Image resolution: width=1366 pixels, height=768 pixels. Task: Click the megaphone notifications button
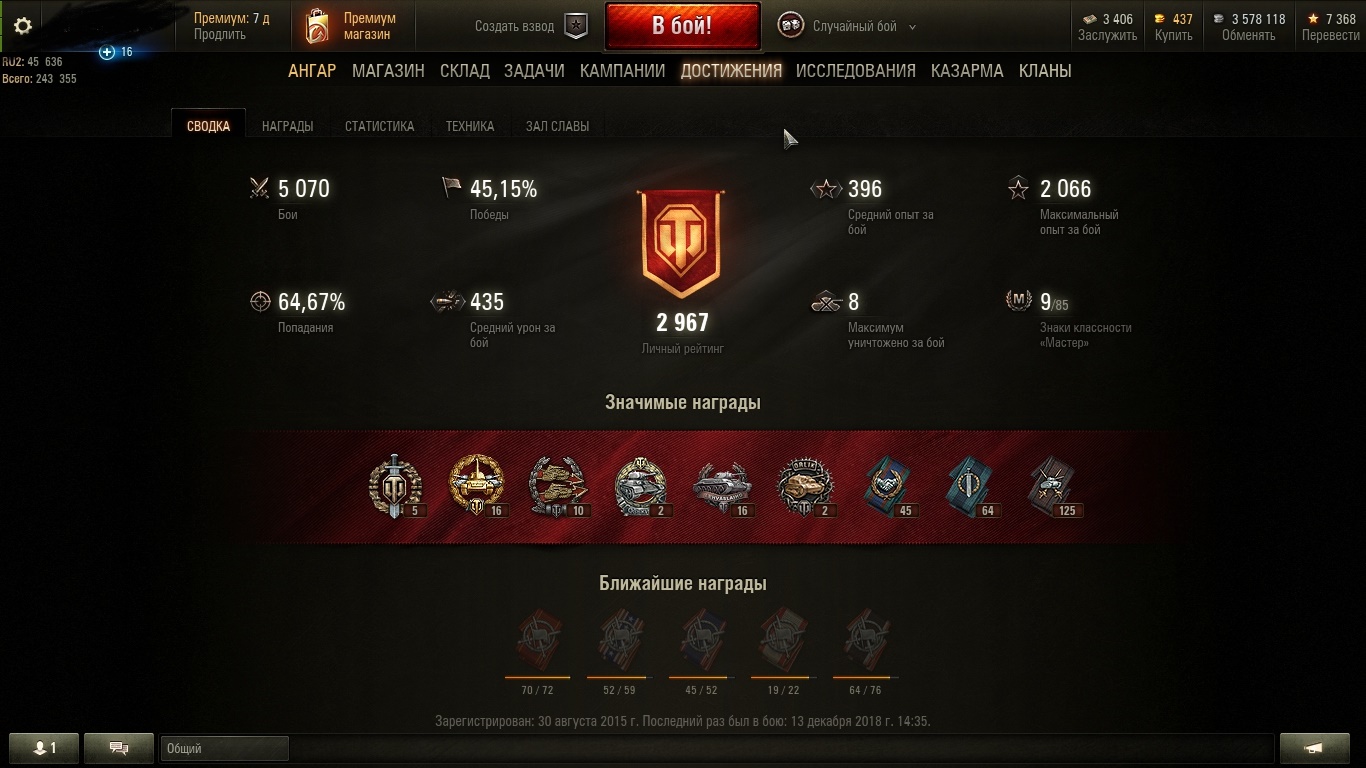1315,748
